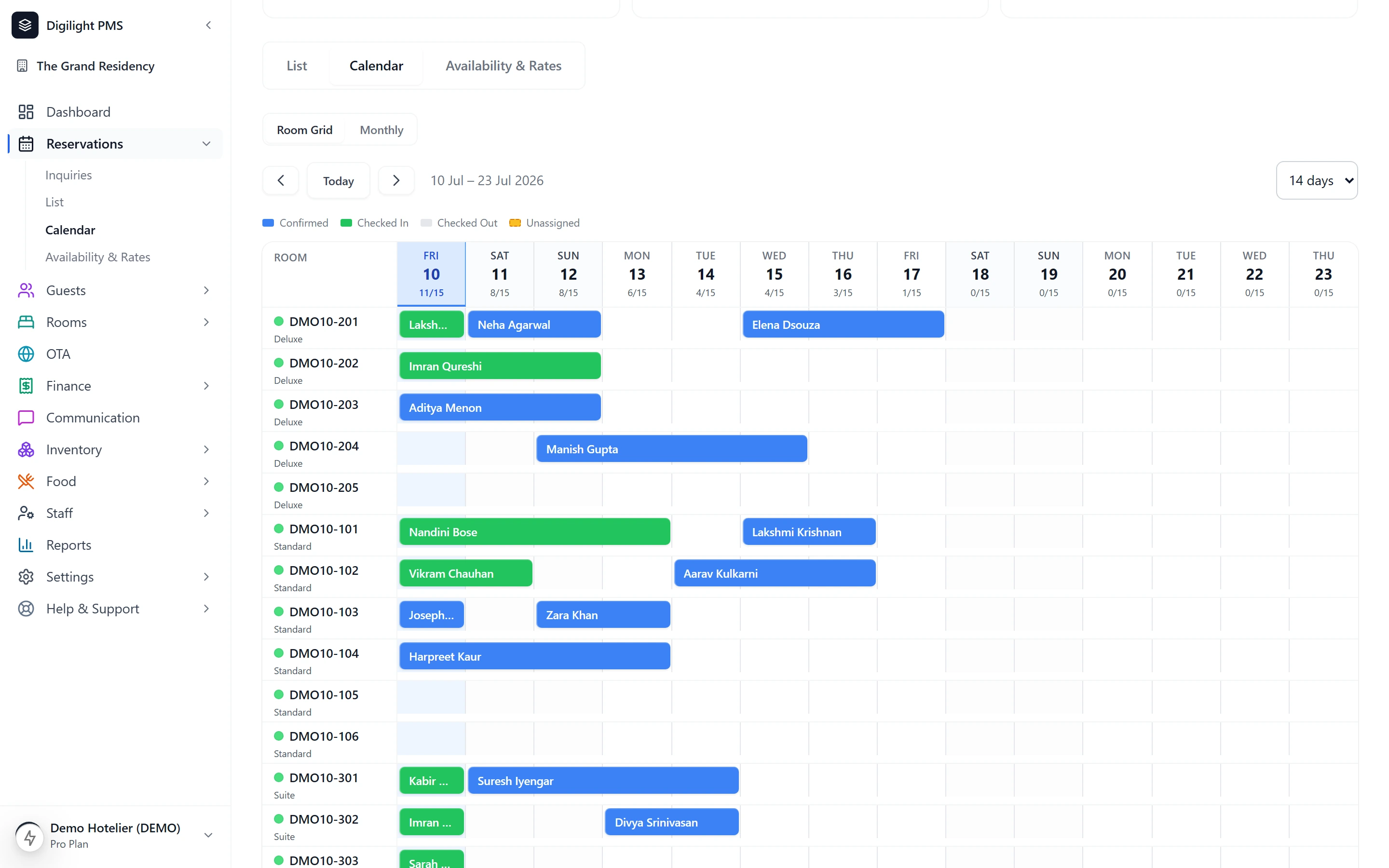Image resolution: width=1389 pixels, height=868 pixels.
Task: Open Elena Dsouza reservation
Action: point(843,325)
